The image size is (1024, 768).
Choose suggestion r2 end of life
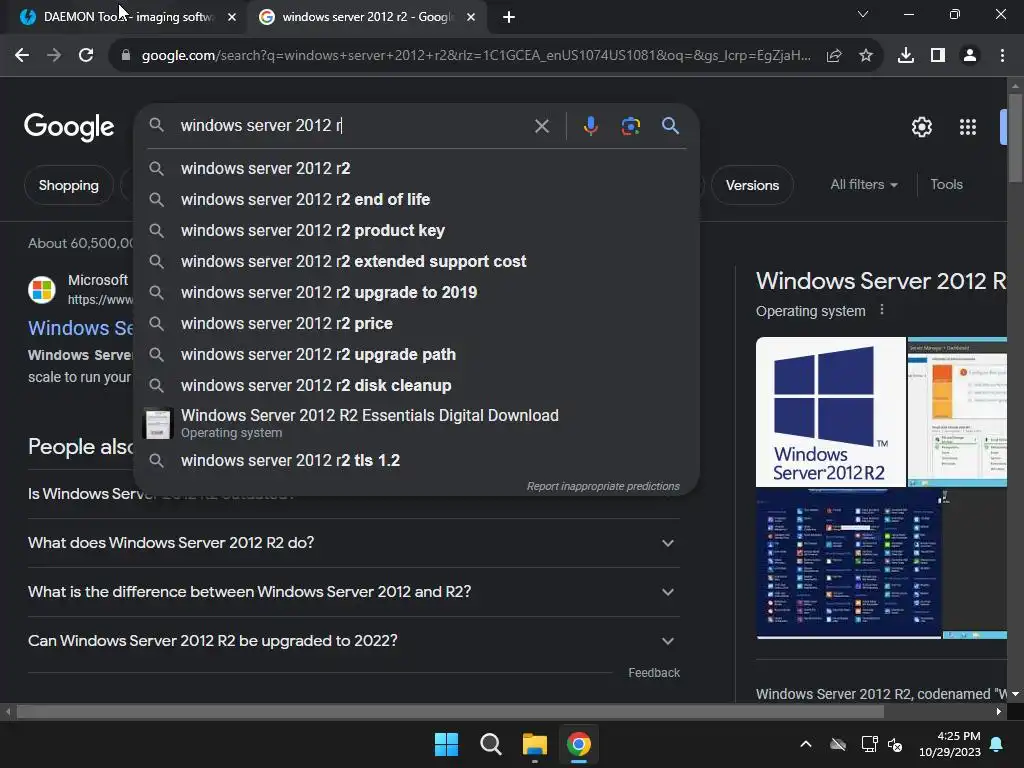(x=417, y=199)
